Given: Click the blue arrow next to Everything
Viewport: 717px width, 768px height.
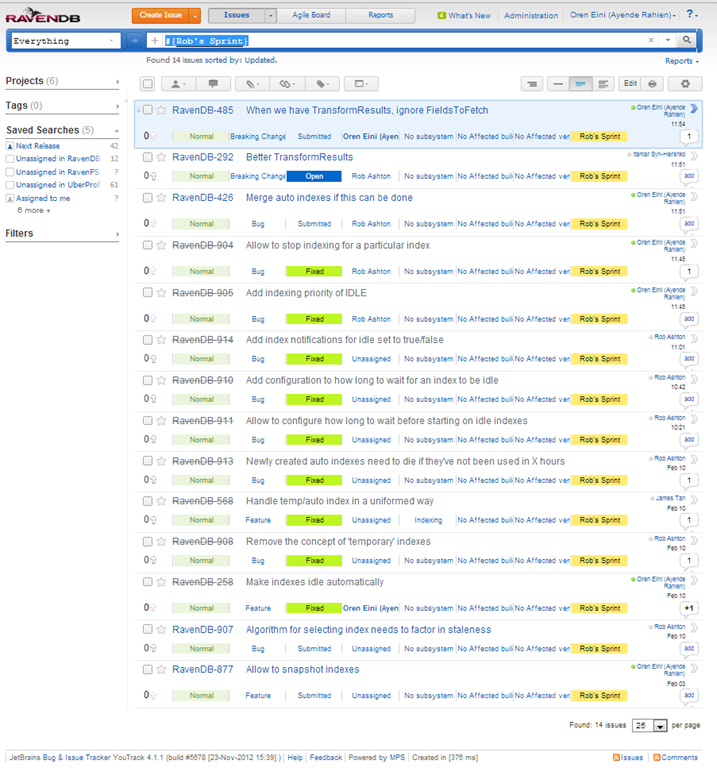Looking at the screenshot, I should [134, 41].
